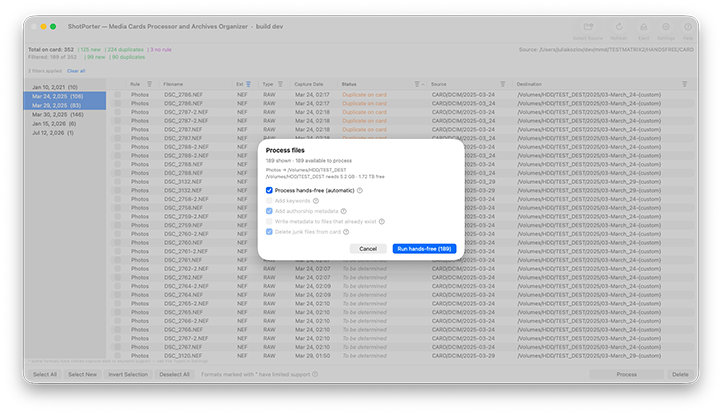The width and height of the screenshot is (722, 414).
Task: Open the Rule column filter
Action: [149, 84]
